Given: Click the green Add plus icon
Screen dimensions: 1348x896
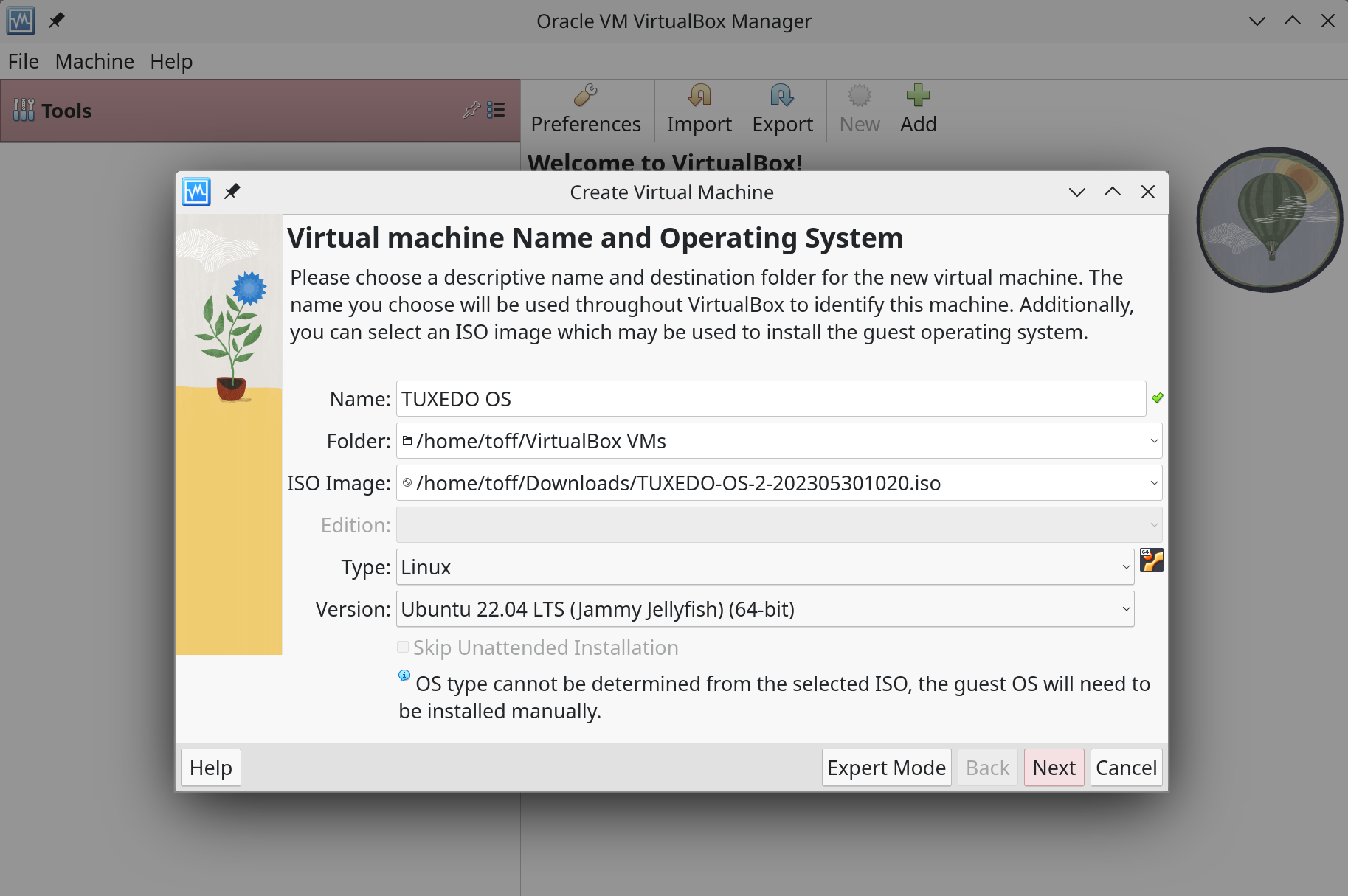Looking at the screenshot, I should click(x=918, y=96).
